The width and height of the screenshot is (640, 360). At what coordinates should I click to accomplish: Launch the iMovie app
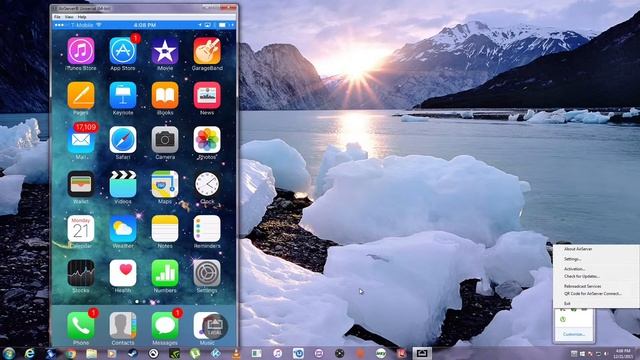point(165,51)
